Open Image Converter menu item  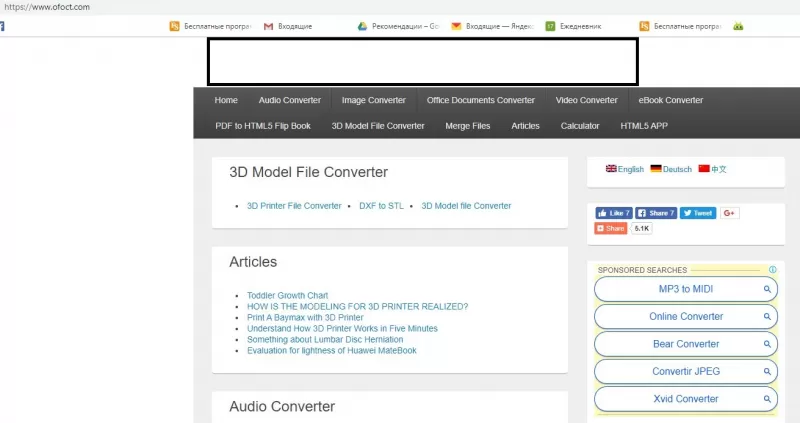(373, 100)
